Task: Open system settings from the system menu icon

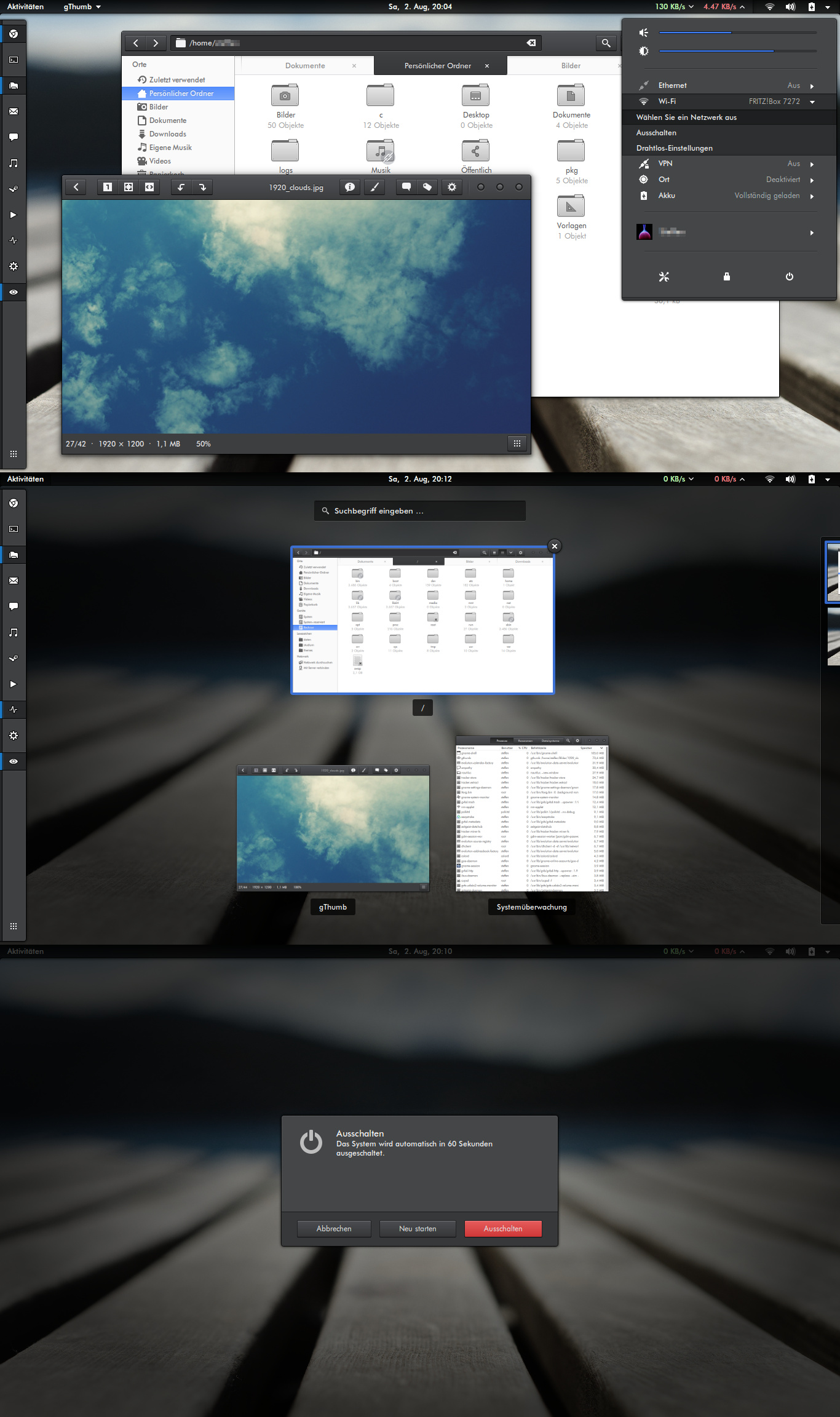Action: [664, 277]
